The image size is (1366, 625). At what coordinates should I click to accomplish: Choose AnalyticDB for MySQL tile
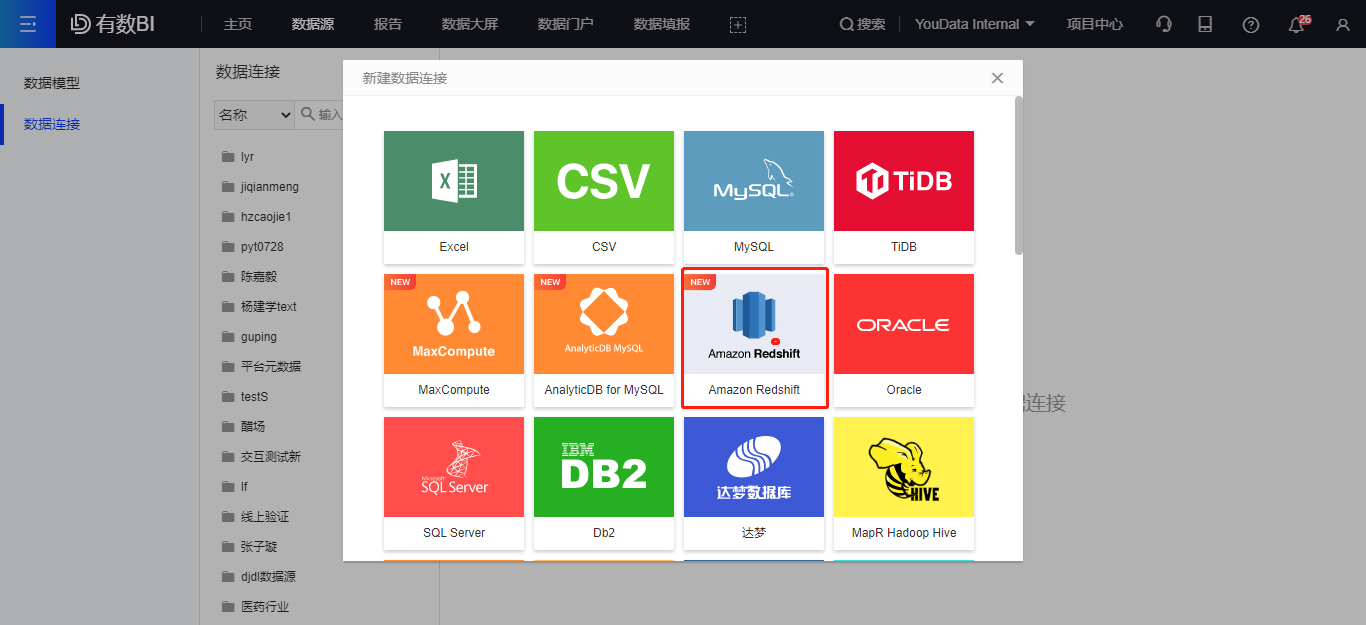pos(604,340)
